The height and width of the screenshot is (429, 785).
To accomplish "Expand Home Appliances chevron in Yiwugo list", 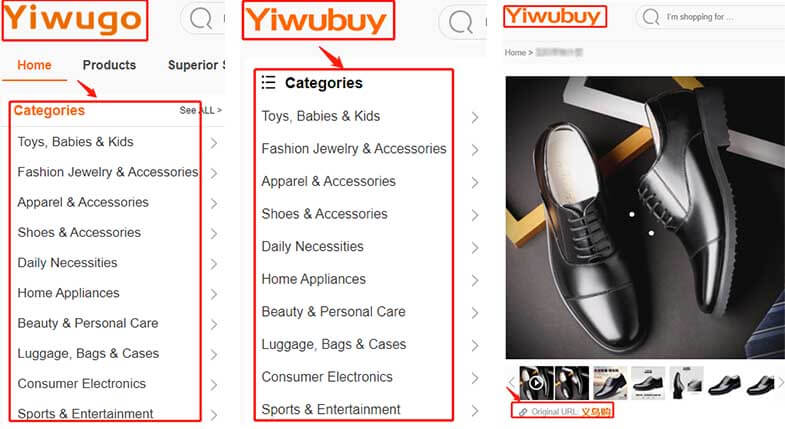I will (214, 294).
